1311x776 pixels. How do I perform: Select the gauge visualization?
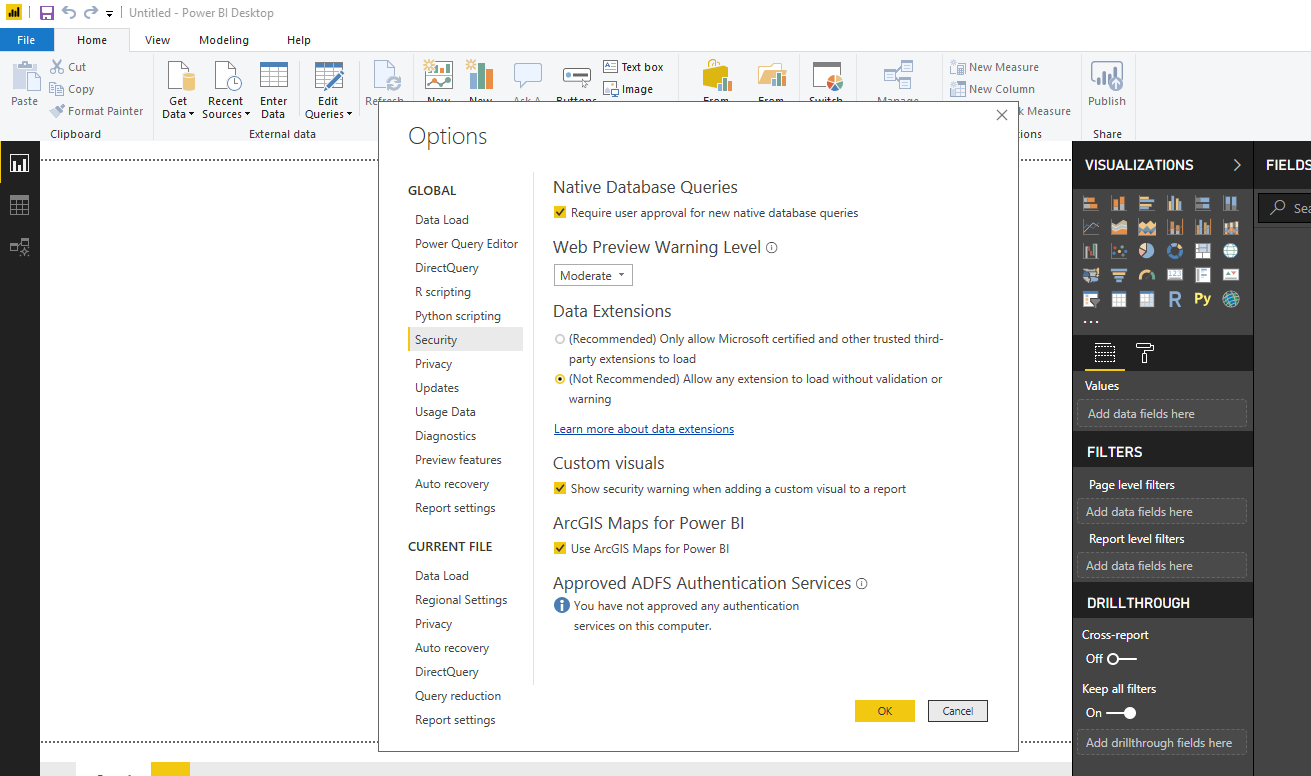[x=1147, y=275]
